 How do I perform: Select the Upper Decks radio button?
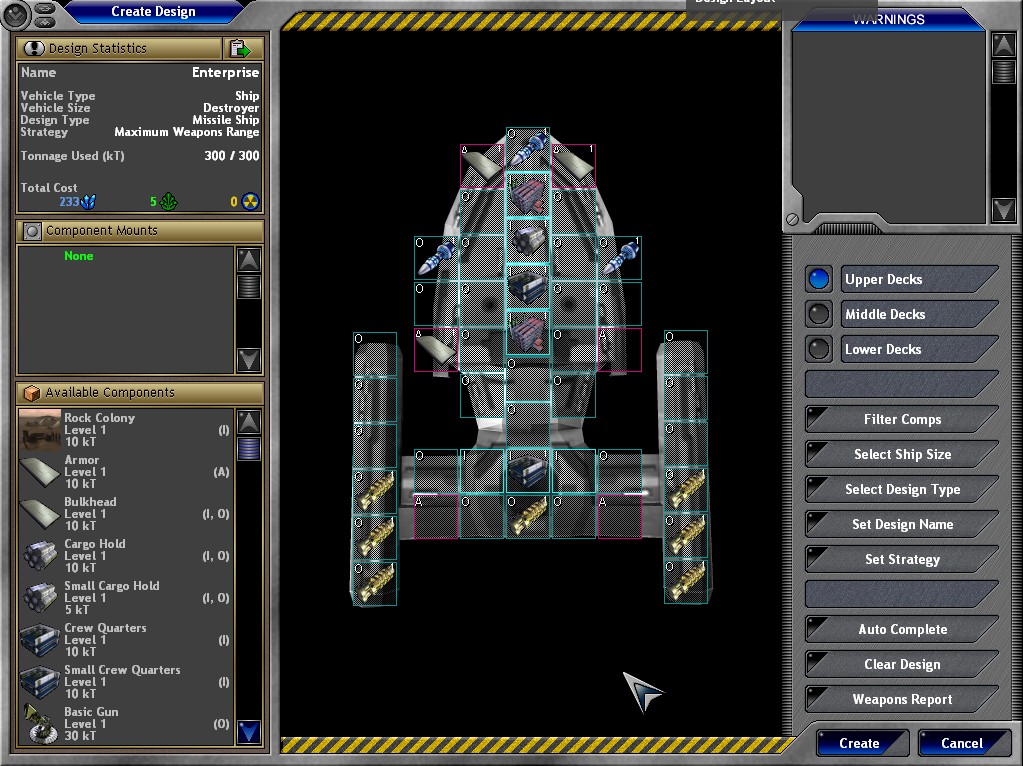tap(819, 279)
